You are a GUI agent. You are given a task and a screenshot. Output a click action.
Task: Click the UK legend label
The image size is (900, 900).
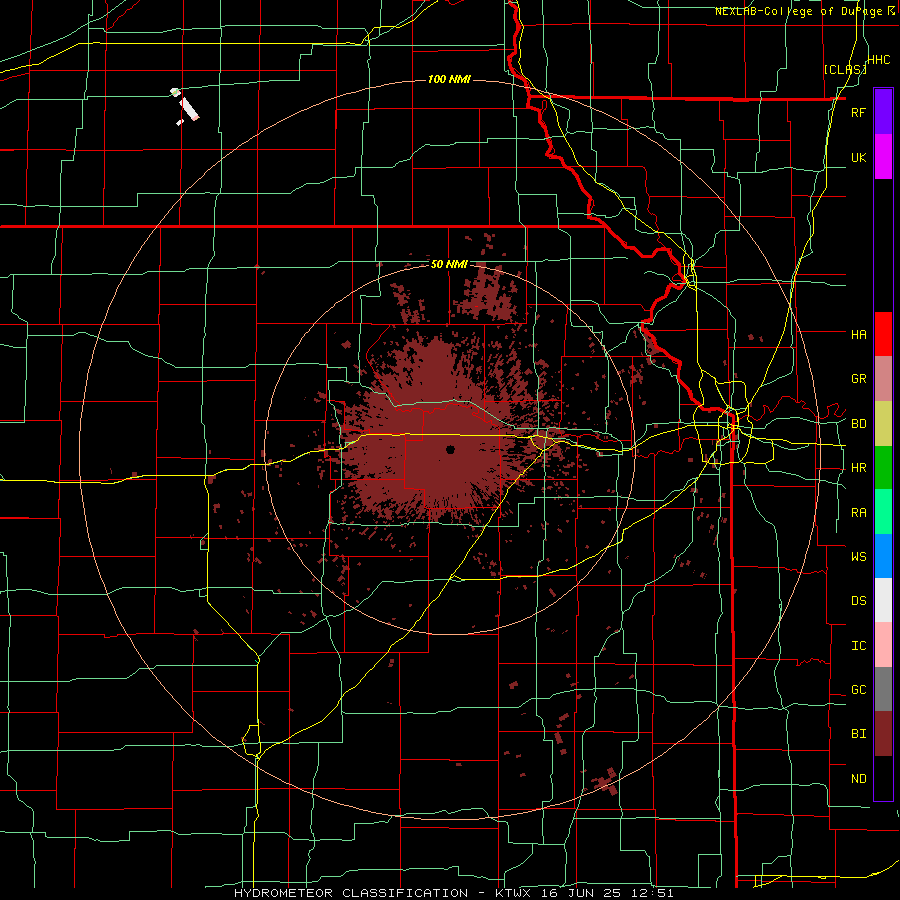pos(858,158)
